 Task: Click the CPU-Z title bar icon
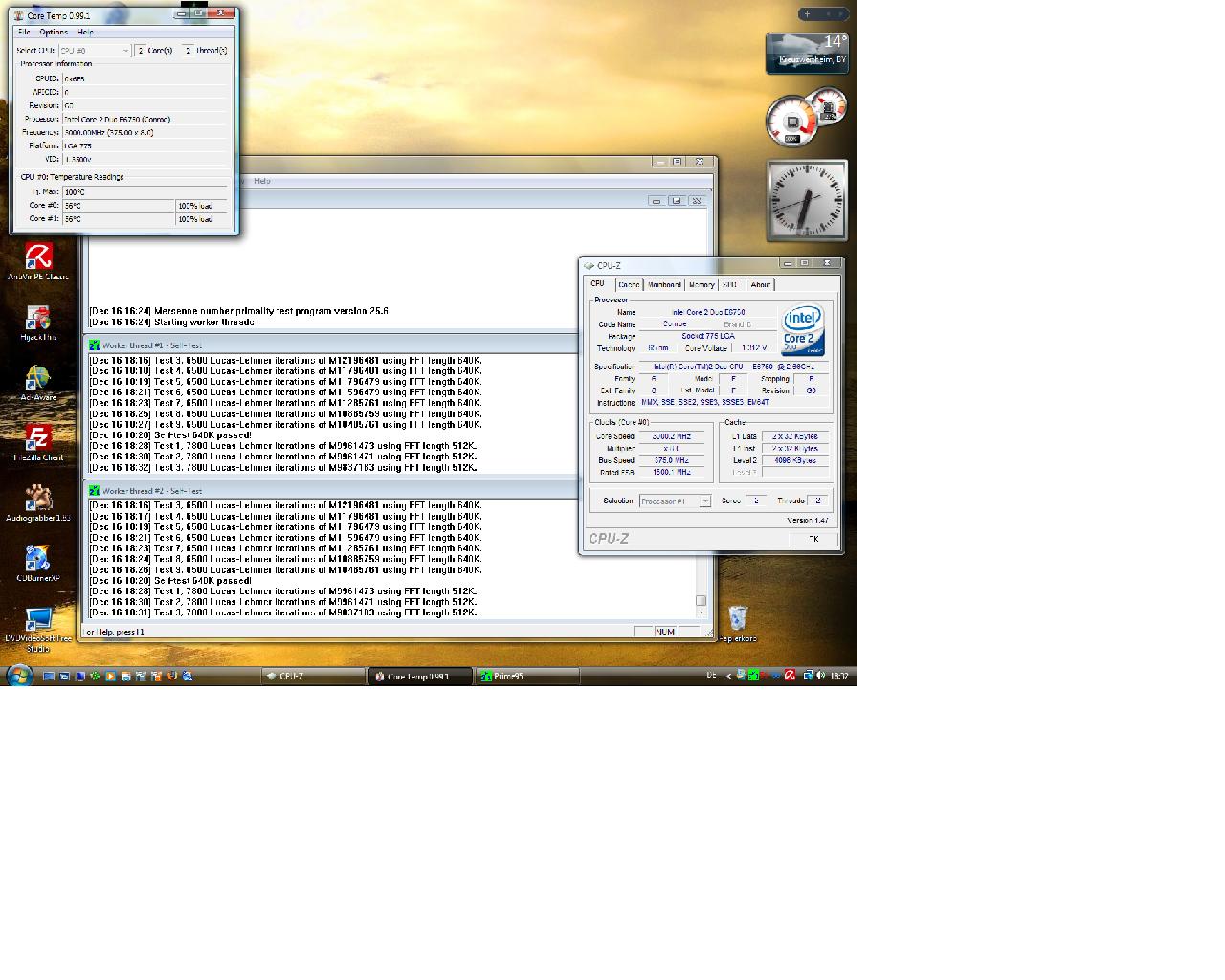click(x=589, y=265)
